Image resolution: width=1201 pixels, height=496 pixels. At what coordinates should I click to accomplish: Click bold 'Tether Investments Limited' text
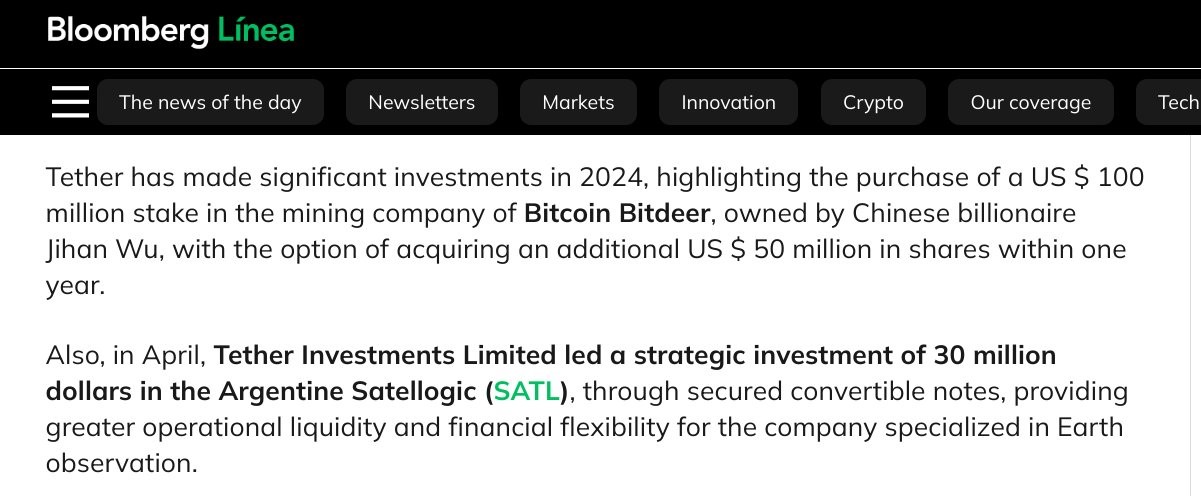pos(384,355)
